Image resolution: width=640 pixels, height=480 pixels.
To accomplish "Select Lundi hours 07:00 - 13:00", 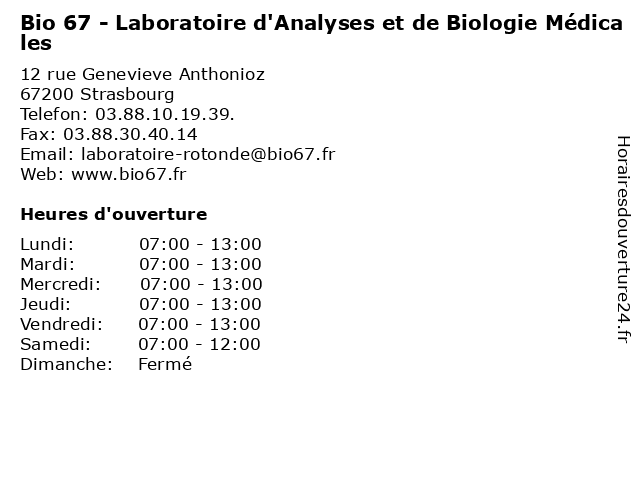I will pos(200,244).
